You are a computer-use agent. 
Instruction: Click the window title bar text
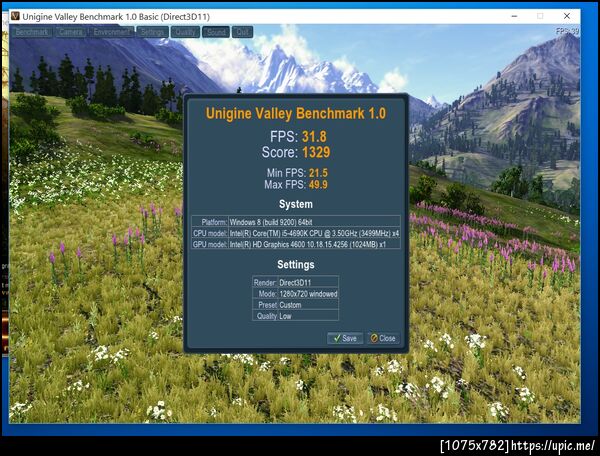[116, 16]
